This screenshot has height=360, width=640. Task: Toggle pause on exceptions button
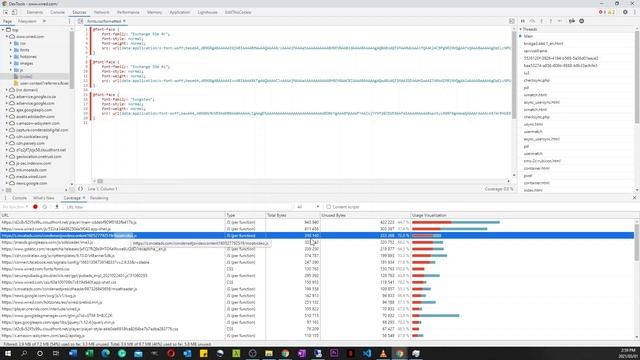pyautogui.click(x=582, y=21)
